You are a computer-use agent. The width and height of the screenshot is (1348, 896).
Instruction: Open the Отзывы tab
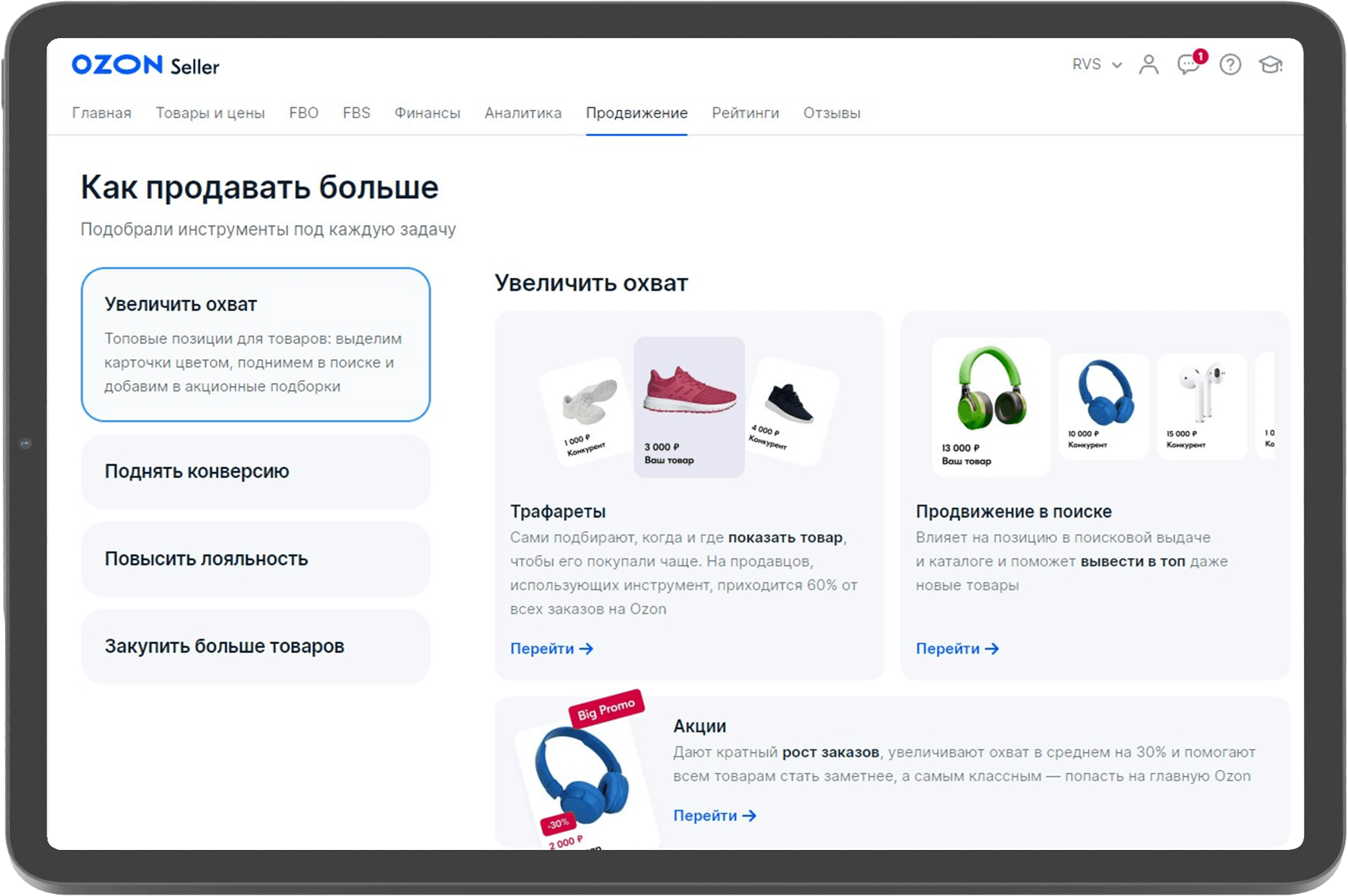click(x=832, y=113)
